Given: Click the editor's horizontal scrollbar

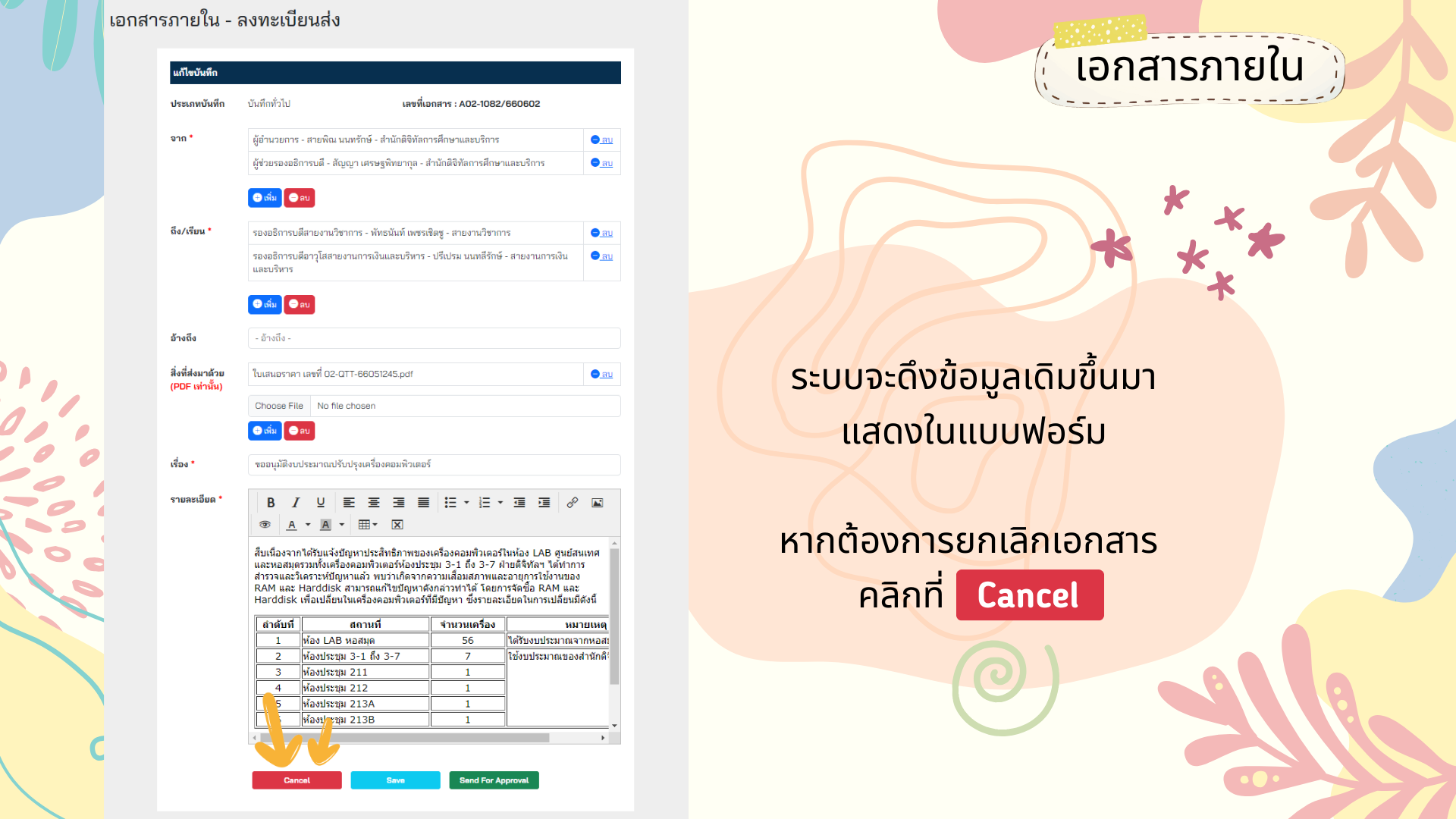Looking at the screenshot, I should coord(404,738).
